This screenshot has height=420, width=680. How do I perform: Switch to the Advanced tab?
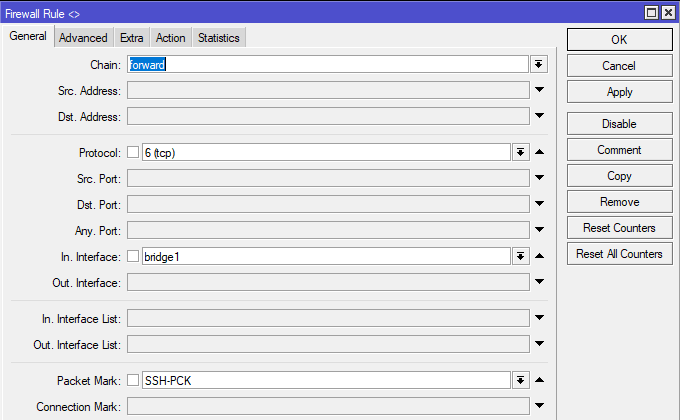[x=83, y=38]
